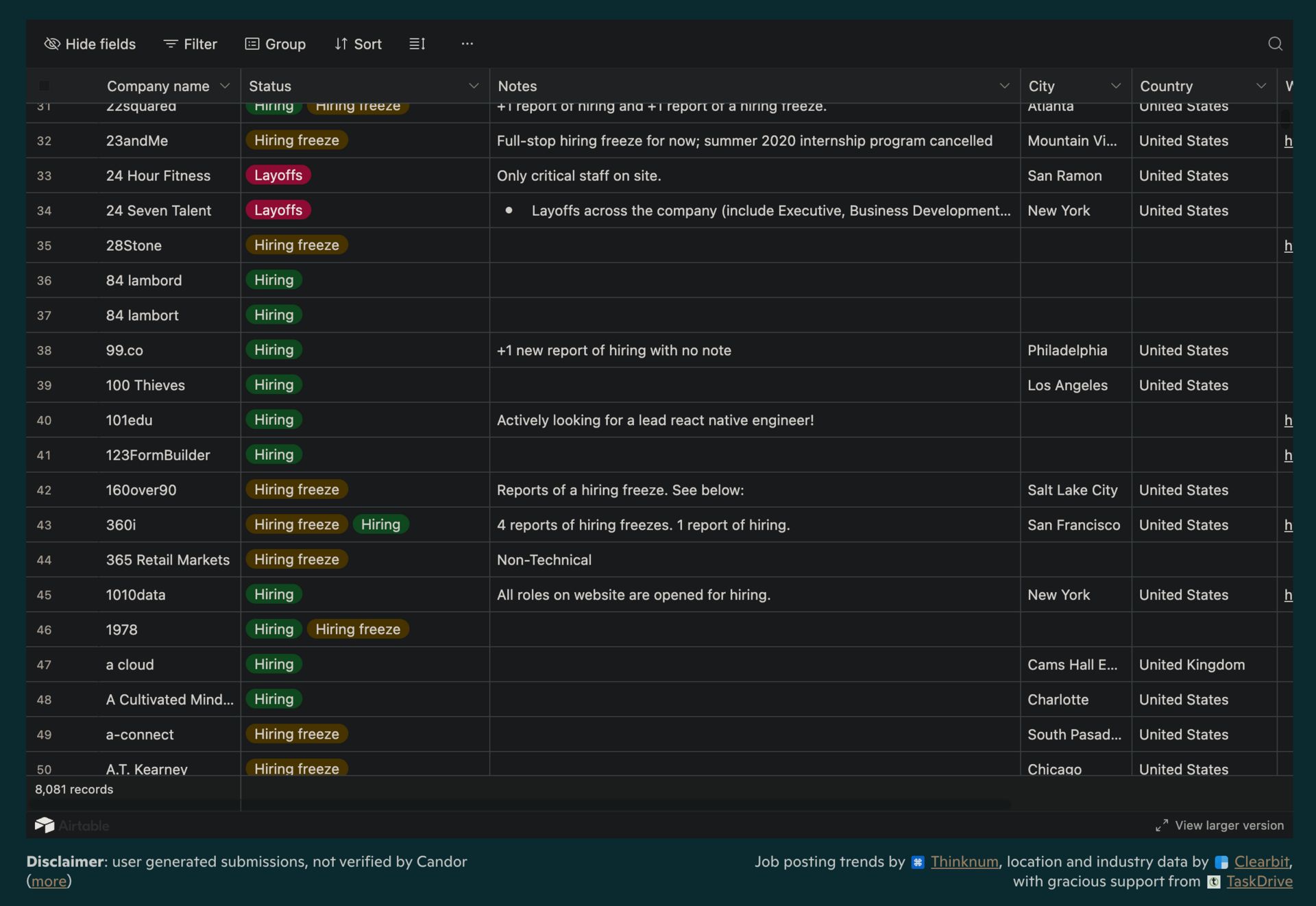
Task: Click the Hiring freeze tag for 23andMe
Action: tap(297, 140)
